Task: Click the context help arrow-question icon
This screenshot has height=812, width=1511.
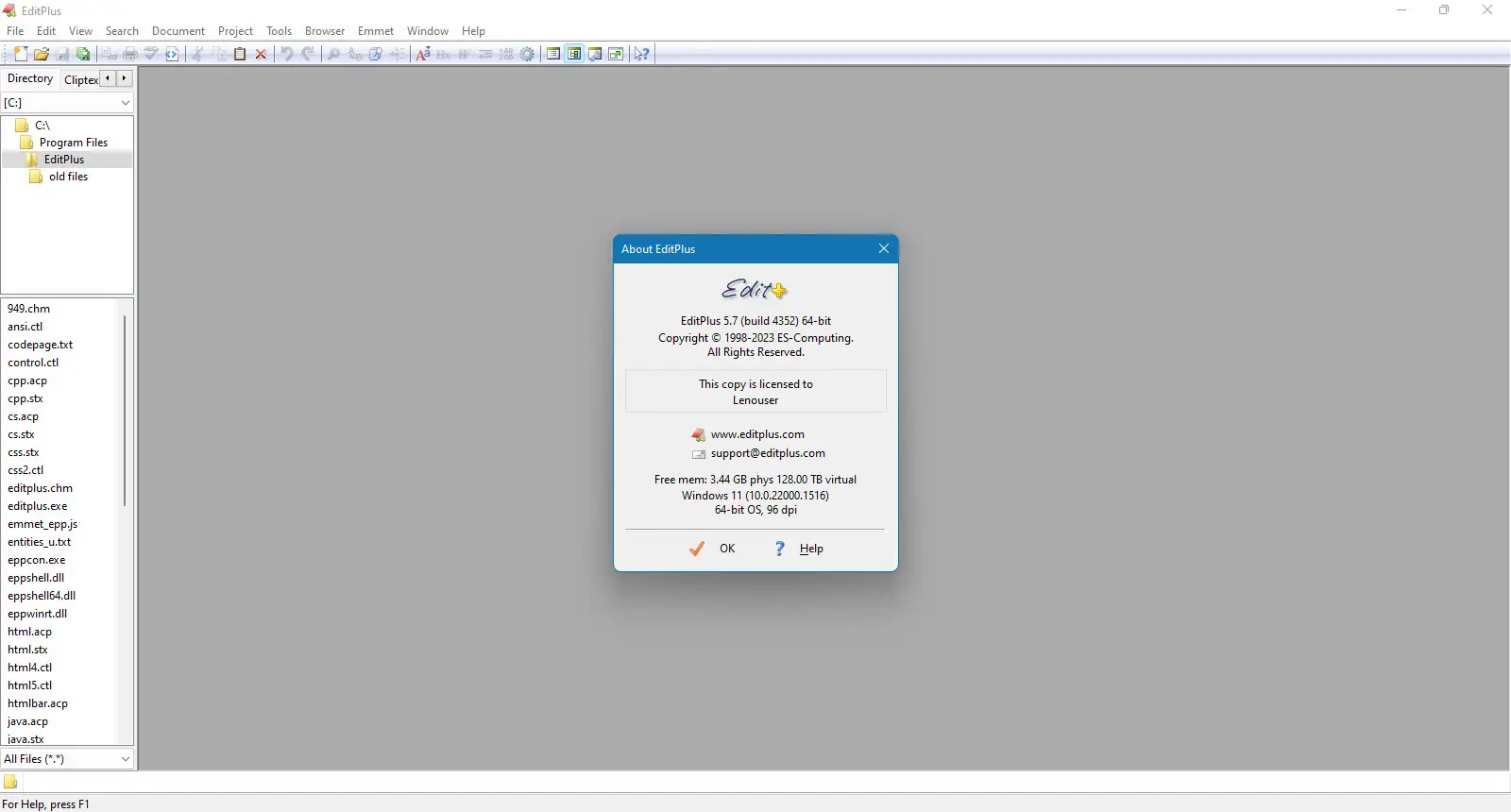Action: tap(642, 54)
